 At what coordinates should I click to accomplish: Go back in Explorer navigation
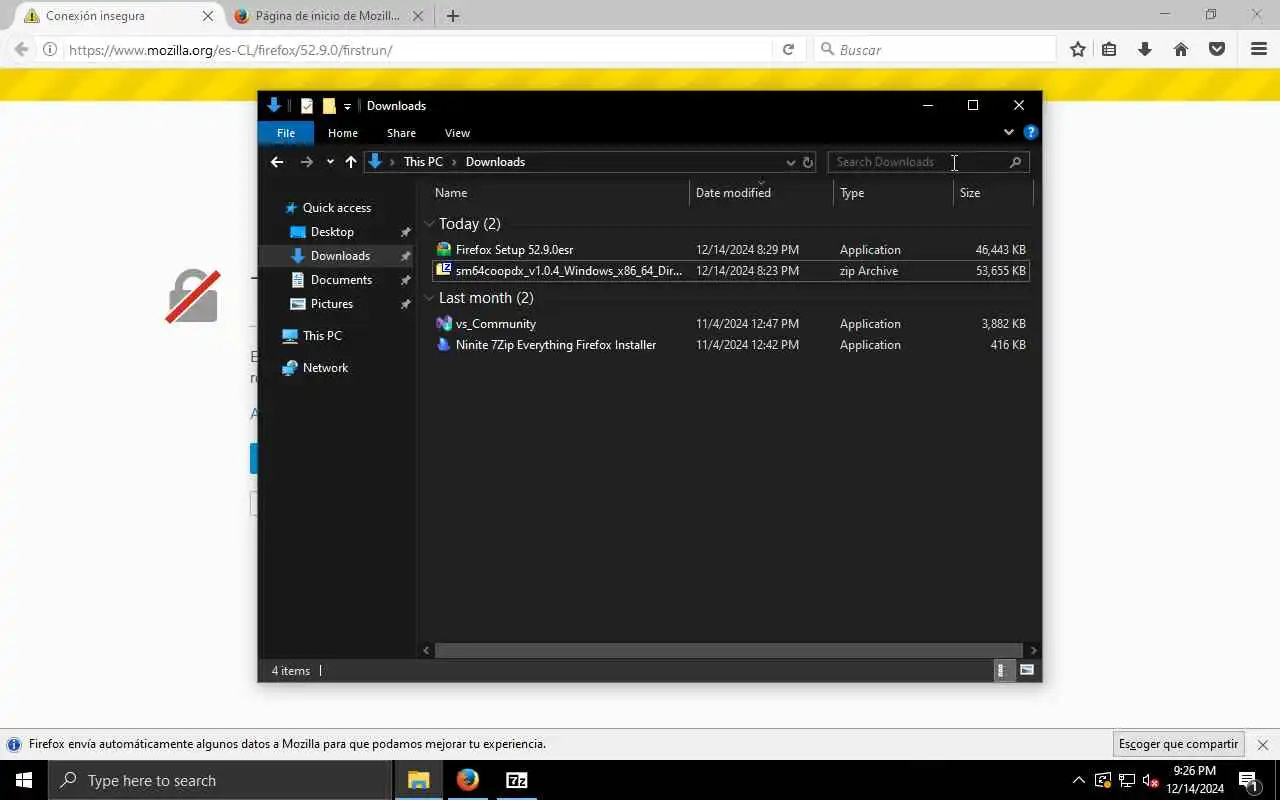277,162
